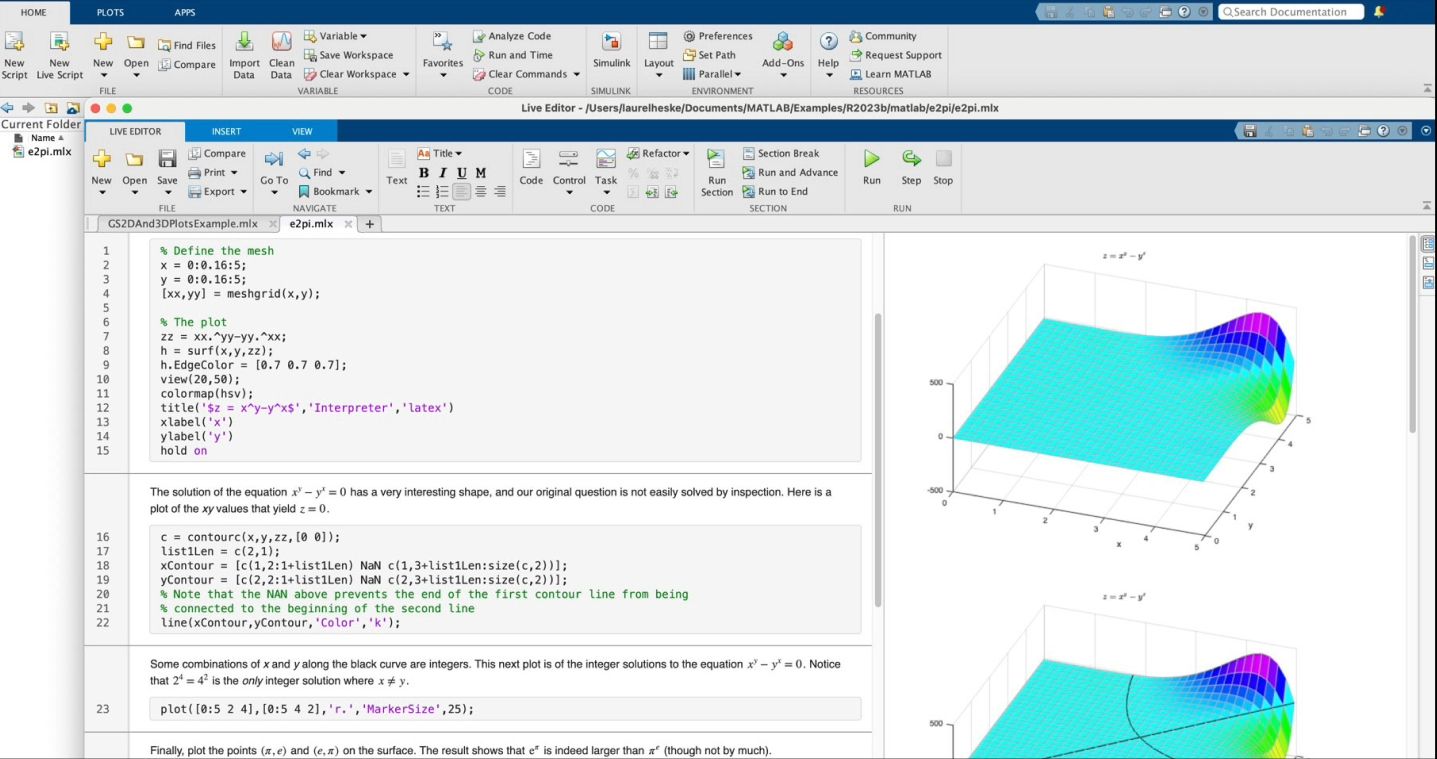Click the notification bell icon
1437x759 pixels.
(1381, 12)
